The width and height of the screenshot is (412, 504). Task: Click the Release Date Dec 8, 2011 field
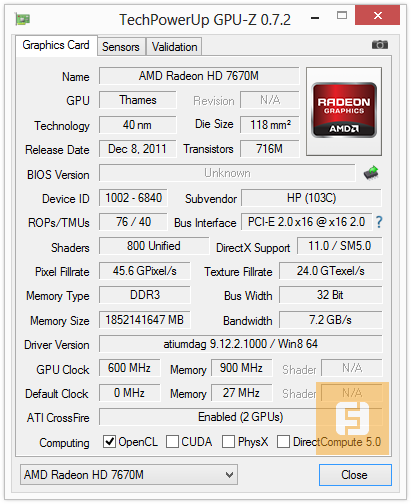pos(138,149)
